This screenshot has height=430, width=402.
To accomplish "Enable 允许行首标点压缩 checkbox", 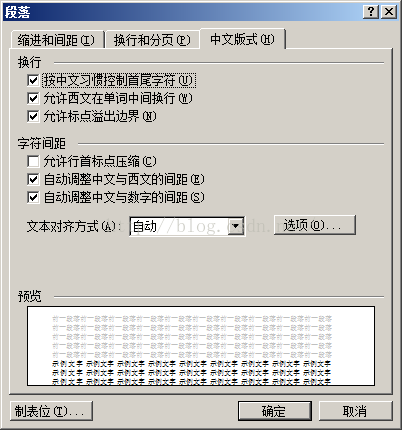I will click(x=33, y=162).
